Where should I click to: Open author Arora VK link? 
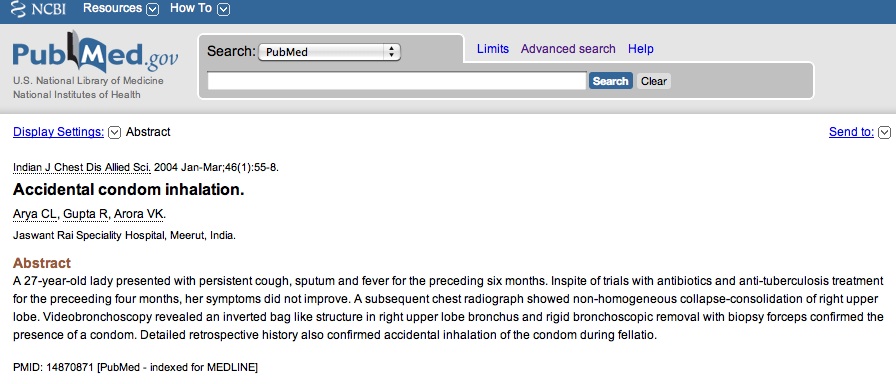[x=139, y=214]
